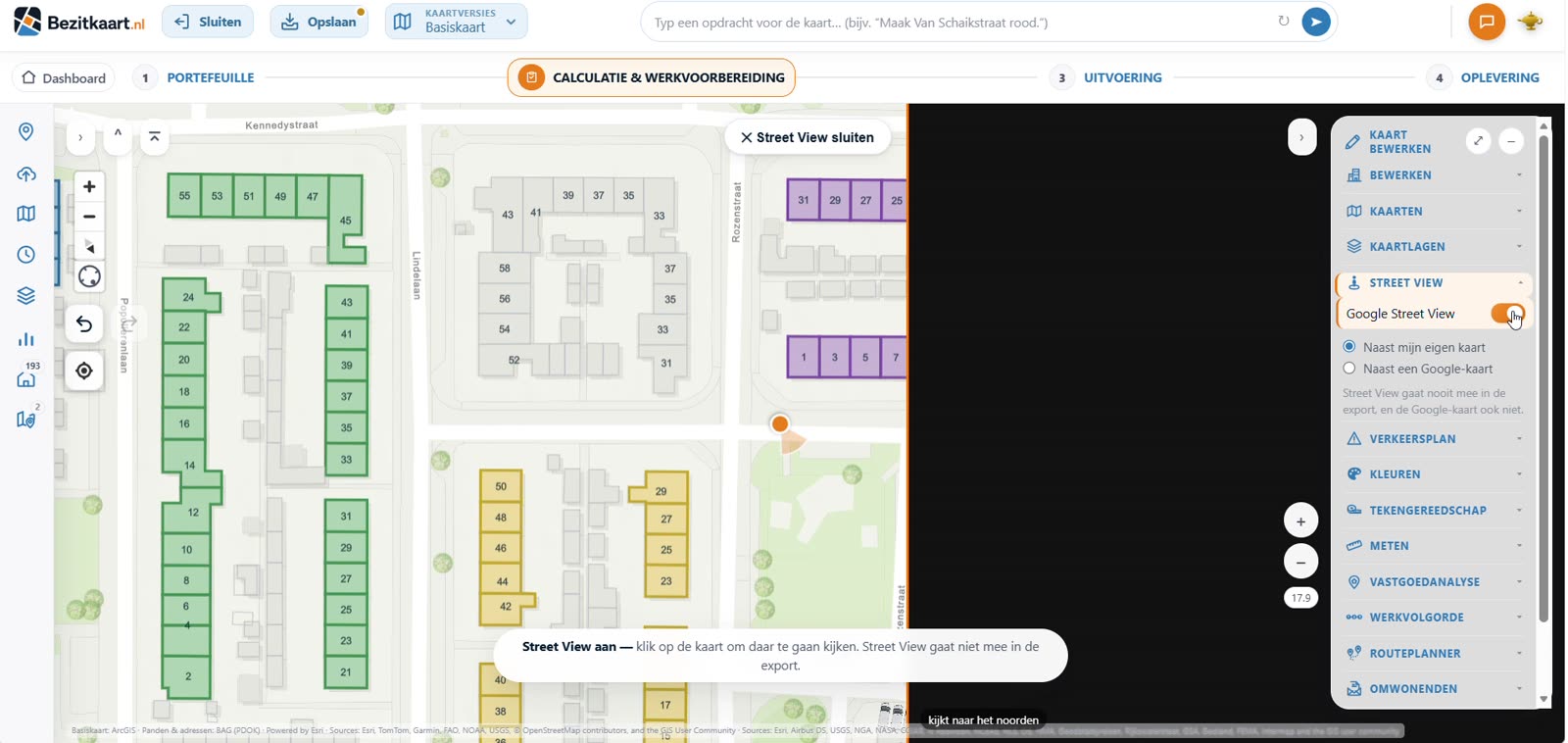Viewport: 1568px width, 743px height.
Task: Expand the Bewerken section
Action: (x=1434, y=175)
